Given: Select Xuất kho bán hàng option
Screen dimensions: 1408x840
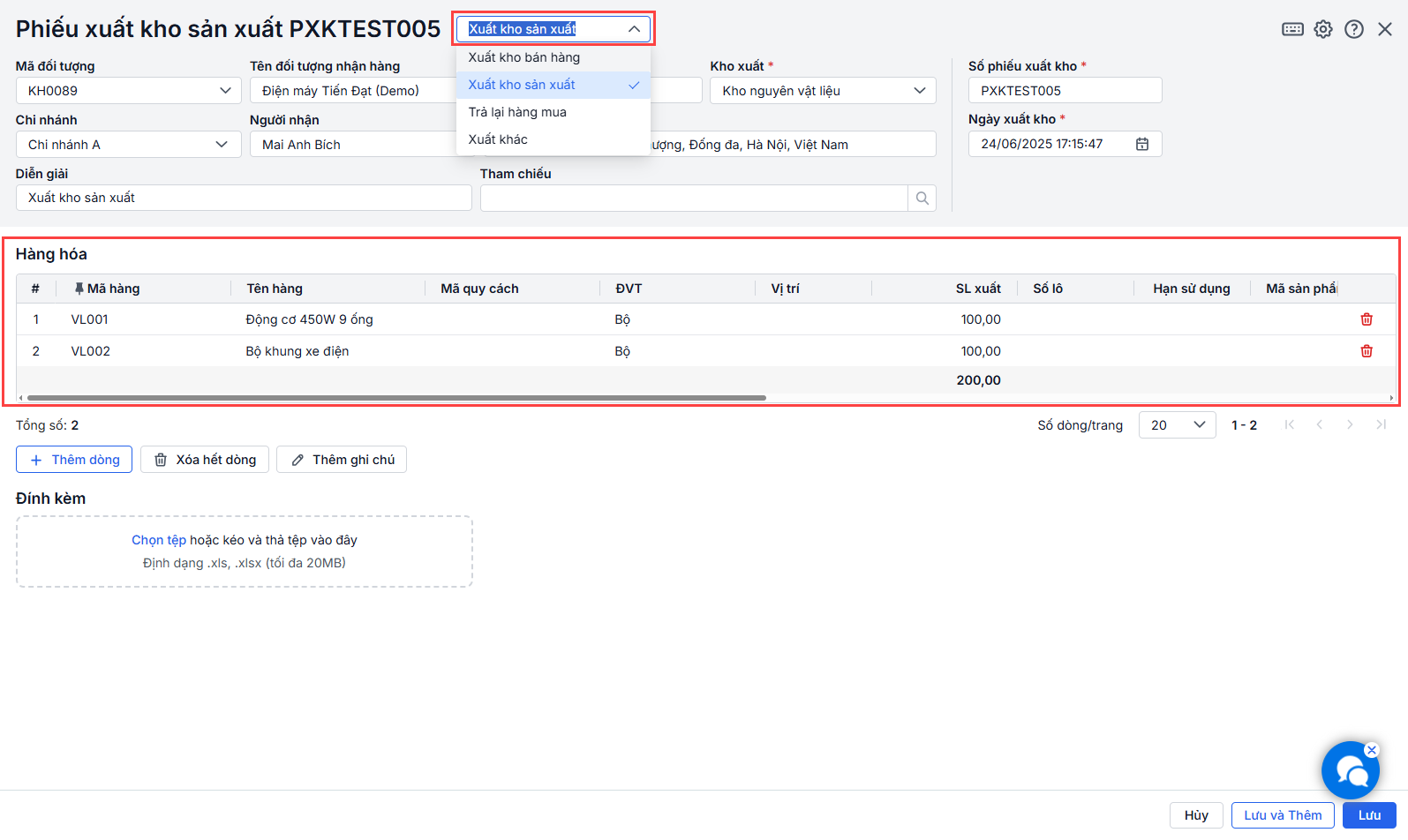Looking at the screenshot, I should [524, 57].
